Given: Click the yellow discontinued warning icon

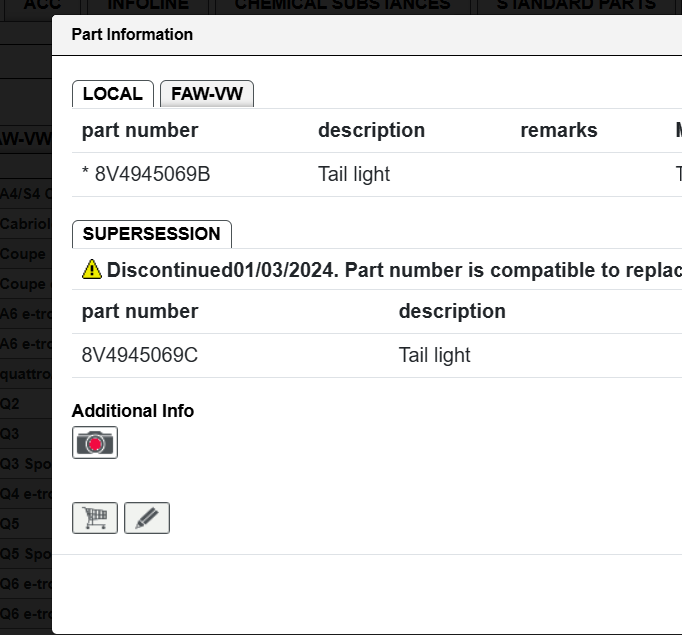Looking at the screenshot, I should point(92,269).
